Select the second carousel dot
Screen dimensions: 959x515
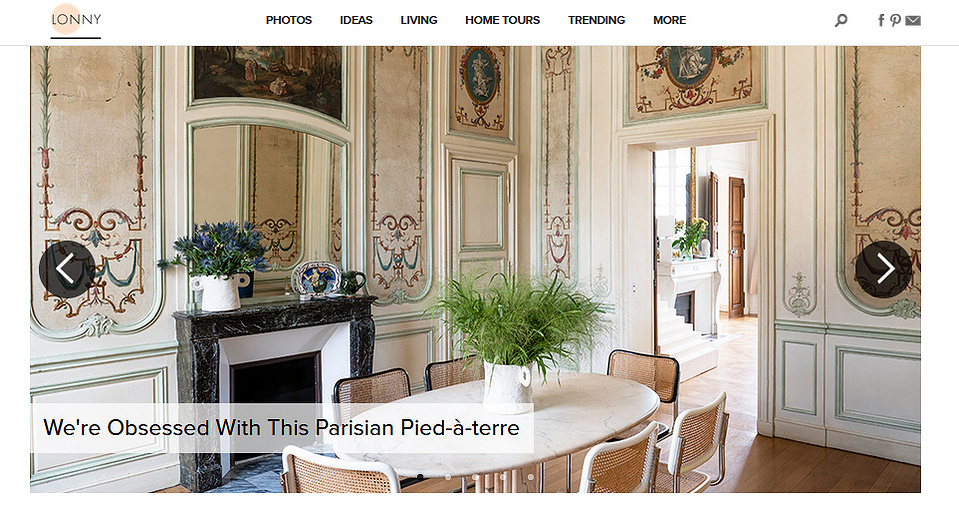[x=448, y=476]
